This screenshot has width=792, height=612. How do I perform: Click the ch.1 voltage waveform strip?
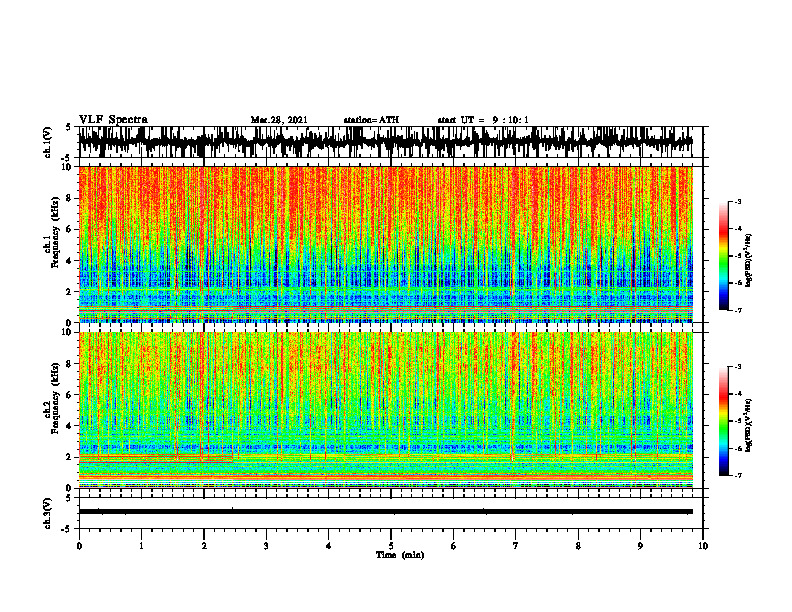pyautogui.click(x=386, y=142)
